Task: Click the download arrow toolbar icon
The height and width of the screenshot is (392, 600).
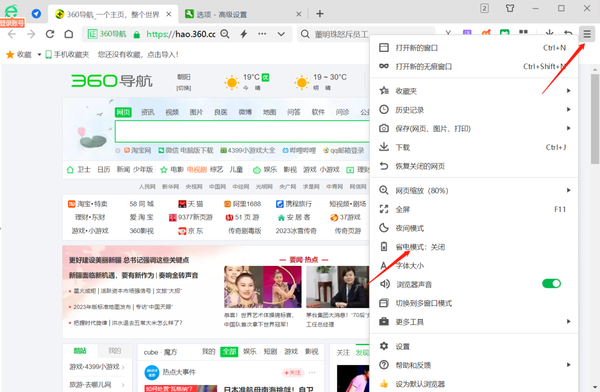Action: click(x=549, y=33)
